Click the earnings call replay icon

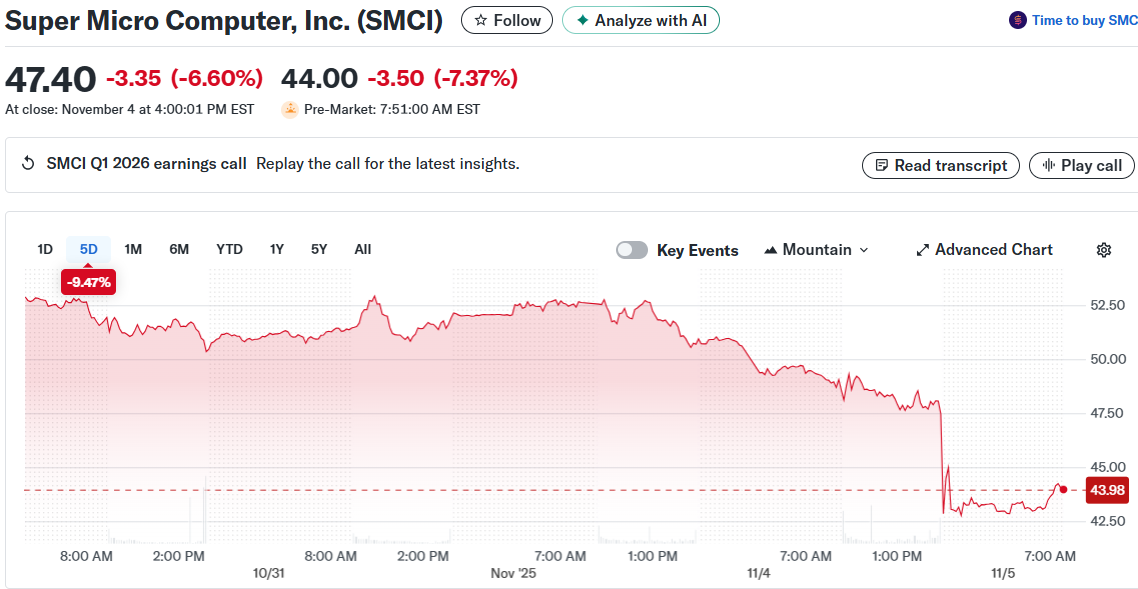pyautogui.click(x=28, y=164)
